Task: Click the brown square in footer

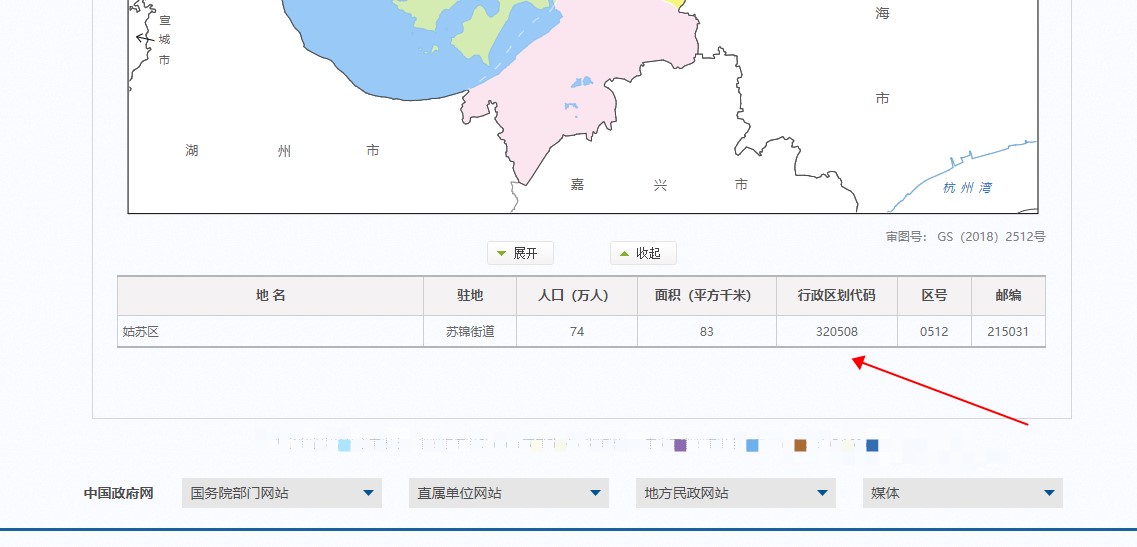Action: click(800, 445)
